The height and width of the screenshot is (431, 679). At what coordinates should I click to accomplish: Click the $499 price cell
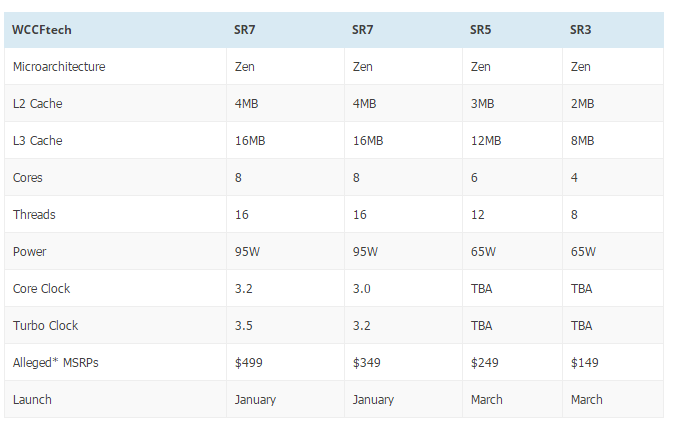(x=247, y=363)
